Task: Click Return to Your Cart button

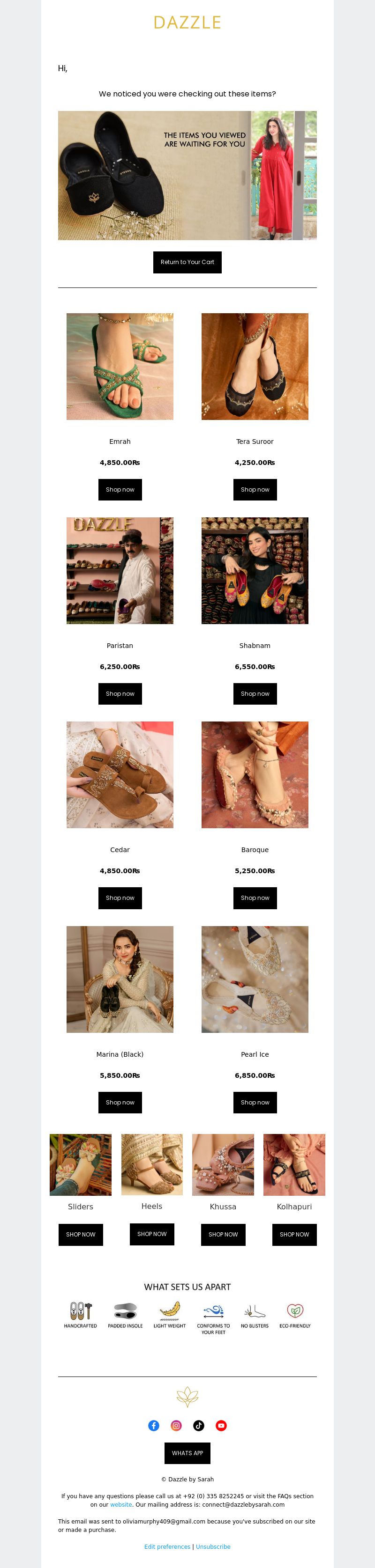Action: click(187, 262)
